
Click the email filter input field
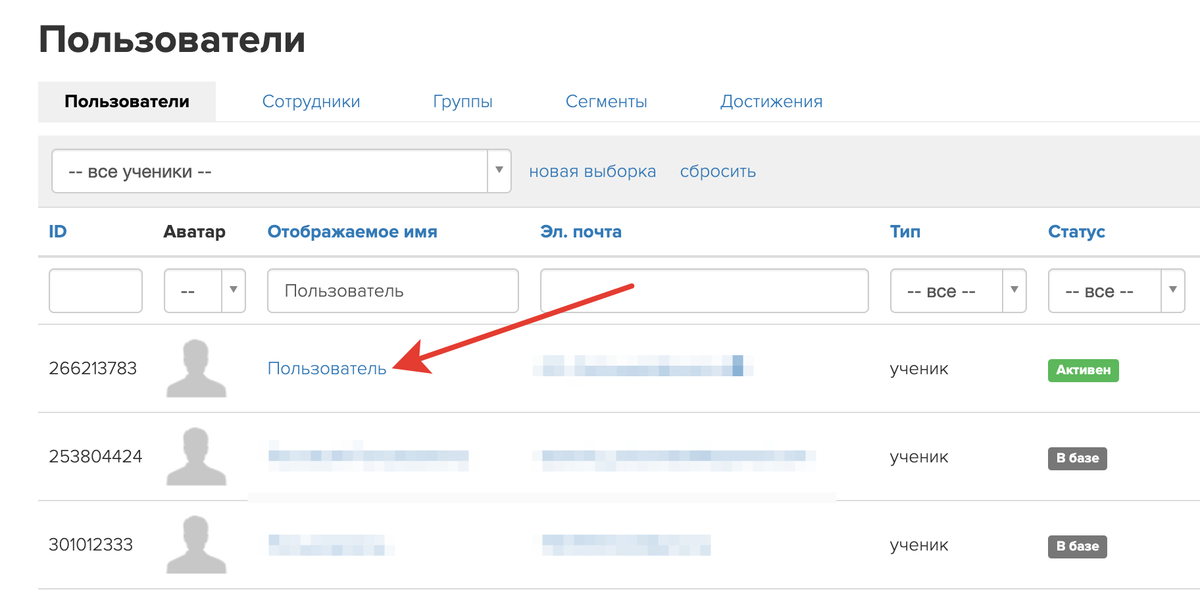(704, 290)
